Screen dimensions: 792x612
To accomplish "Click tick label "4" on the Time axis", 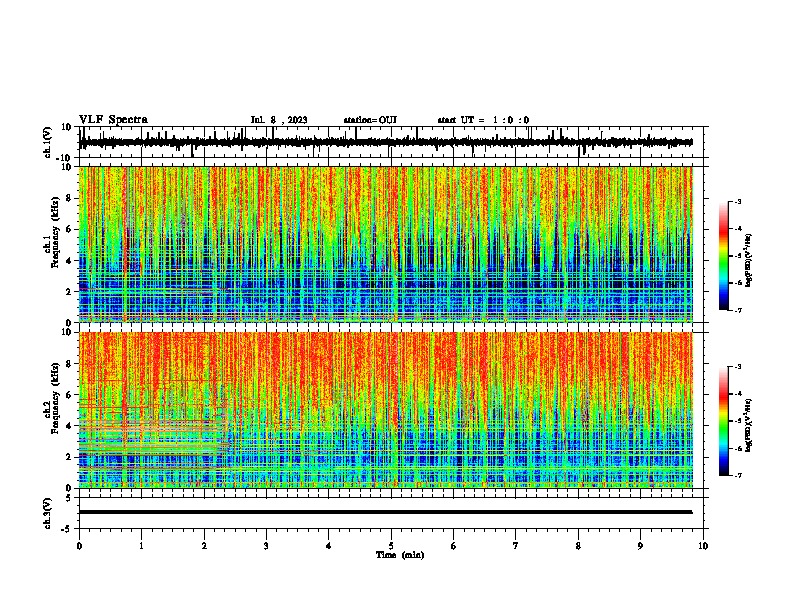I will [329, 546].
